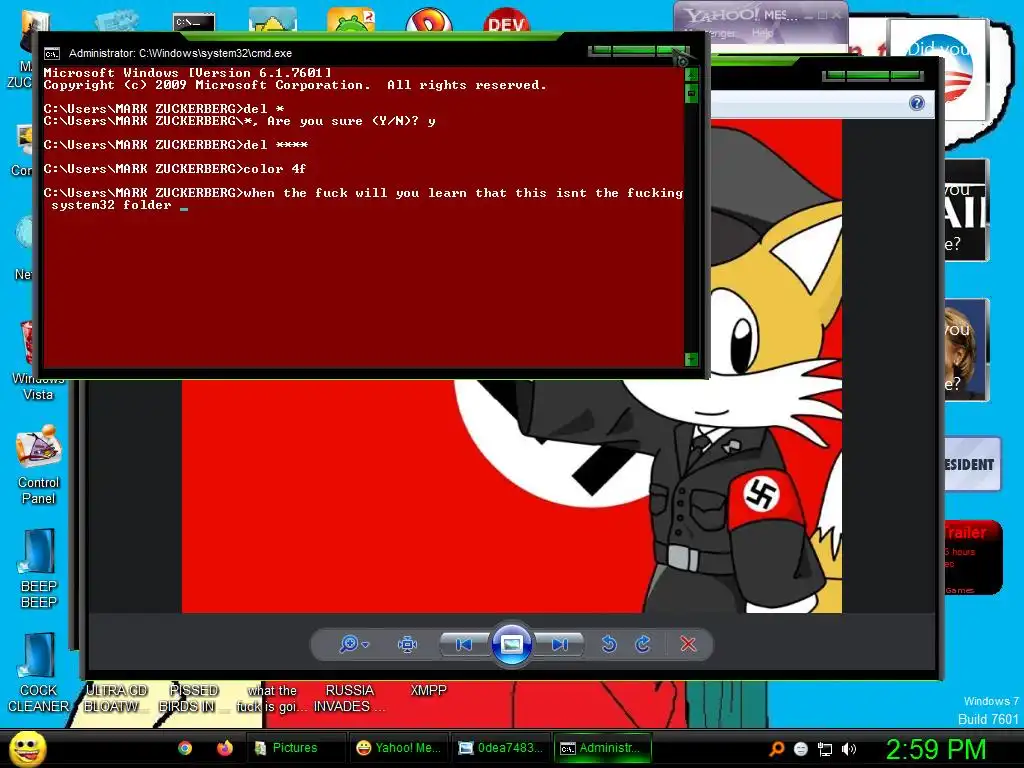Click the smiley face Start button
Image resolution: width=1024 pixels, height=768 pixels.
coord(27,748)
